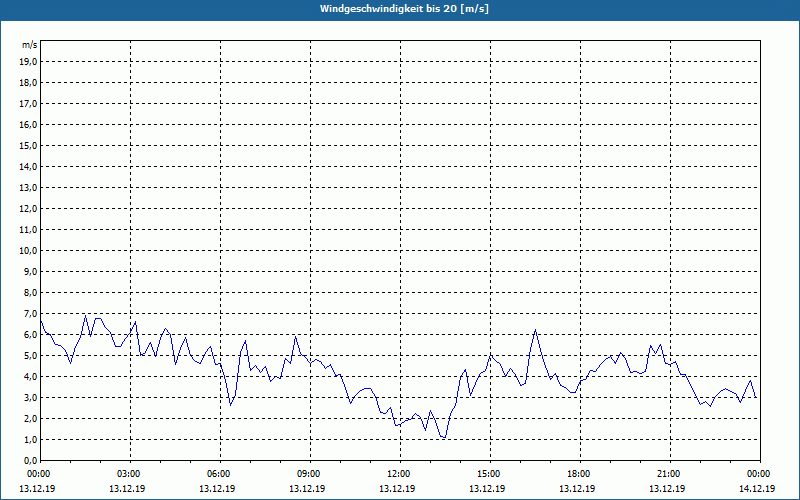800x500 pixels.
Task: Select the '13.12.19' date under 18:00
Action: click(577, 489)
